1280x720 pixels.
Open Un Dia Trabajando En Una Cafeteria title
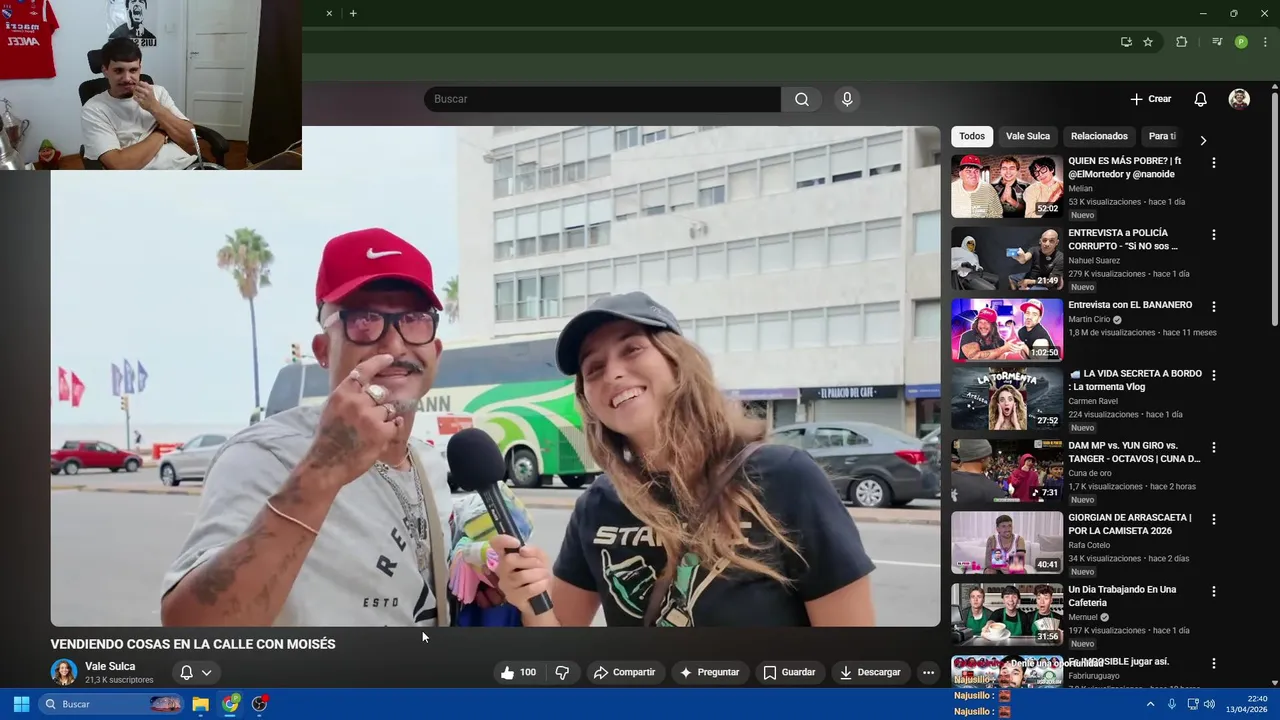tap(1122, 596)
